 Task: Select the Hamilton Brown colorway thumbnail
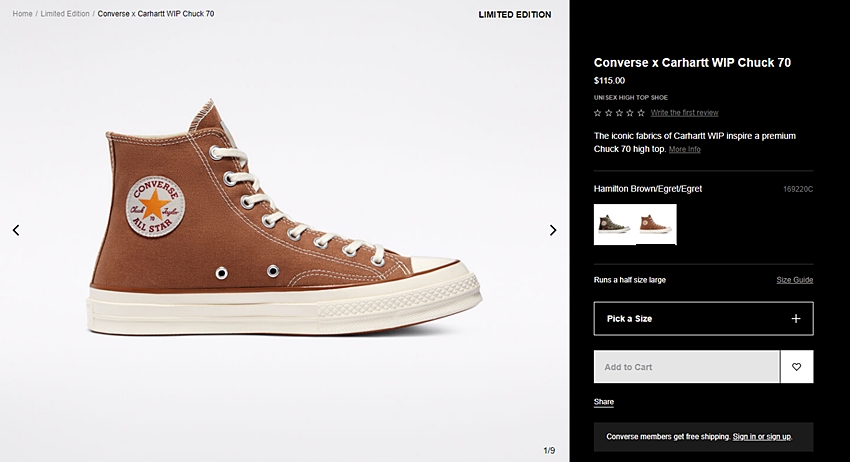pyautogui.click(x=656, y=224)
